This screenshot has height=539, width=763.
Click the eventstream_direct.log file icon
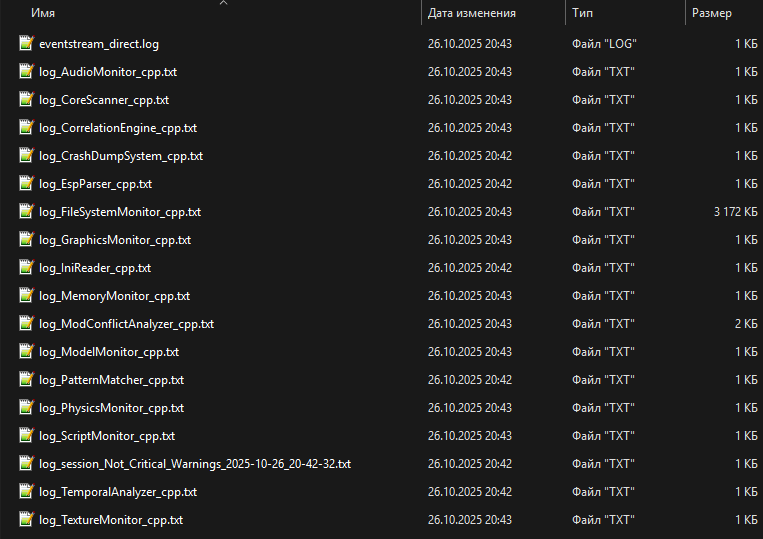tap(26, 44)
